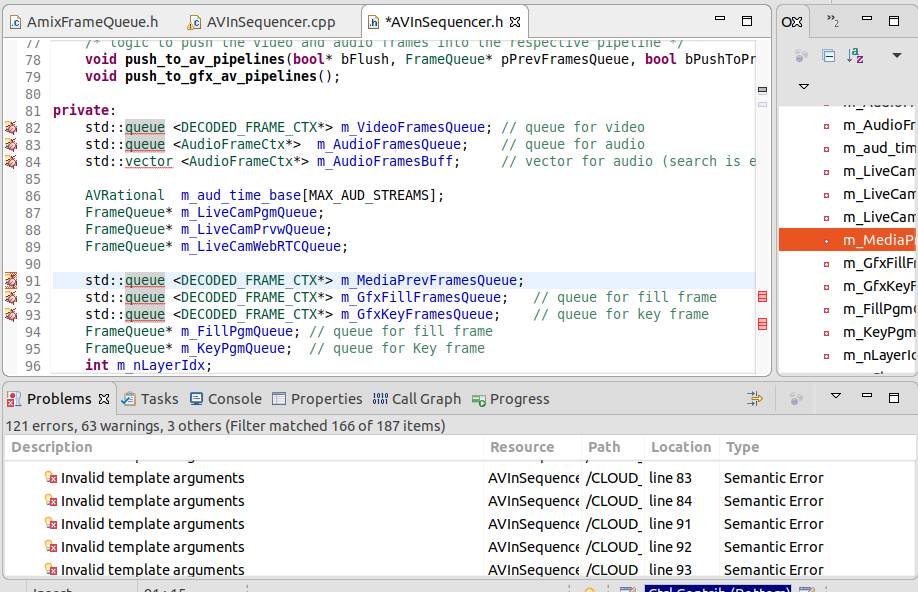The width and height of the screenshot is (918, 592).
Task: Minimize the editor area
Action: [x=720, y=19]
